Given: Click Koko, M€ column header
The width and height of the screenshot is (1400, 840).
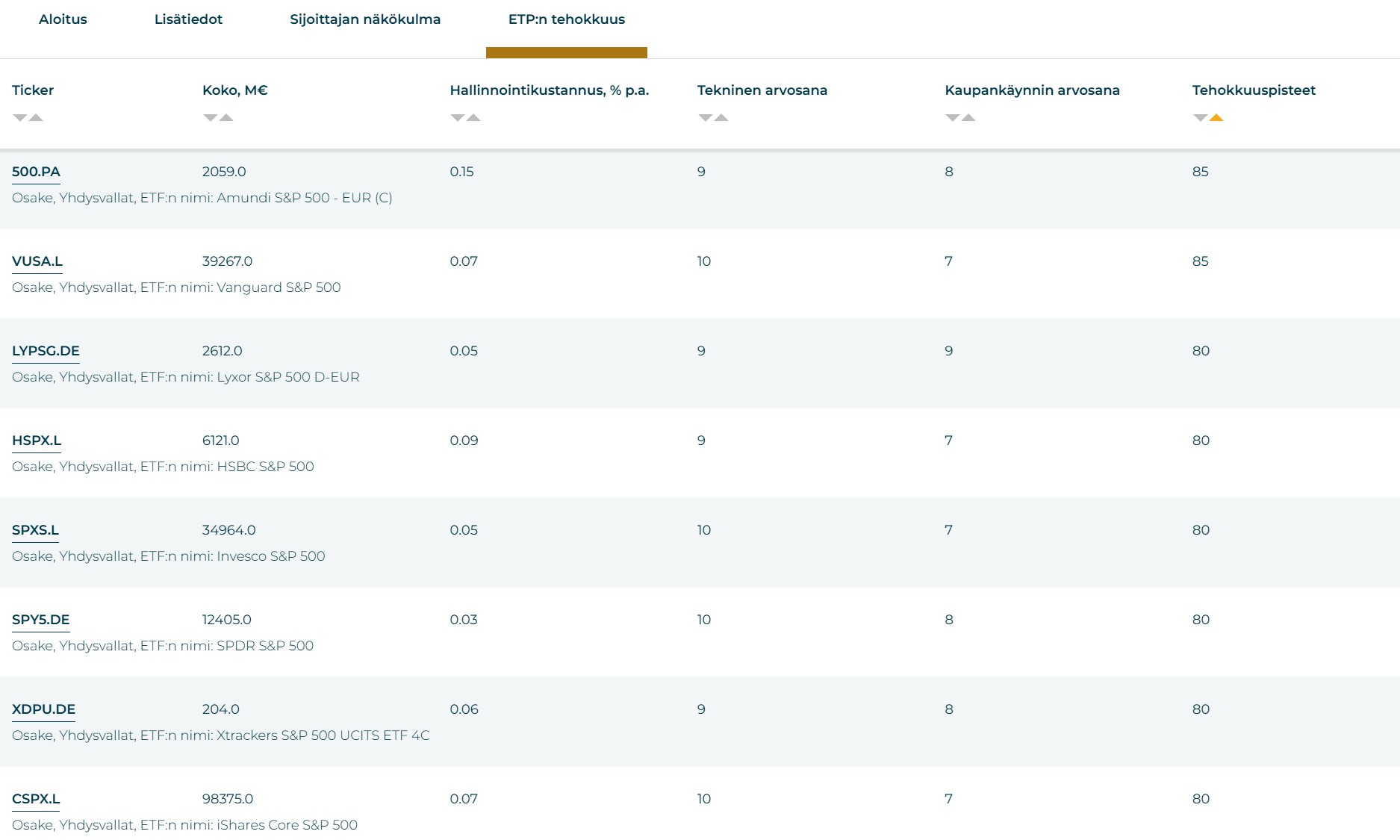Looking at the screenshot, I should [235, 90].
